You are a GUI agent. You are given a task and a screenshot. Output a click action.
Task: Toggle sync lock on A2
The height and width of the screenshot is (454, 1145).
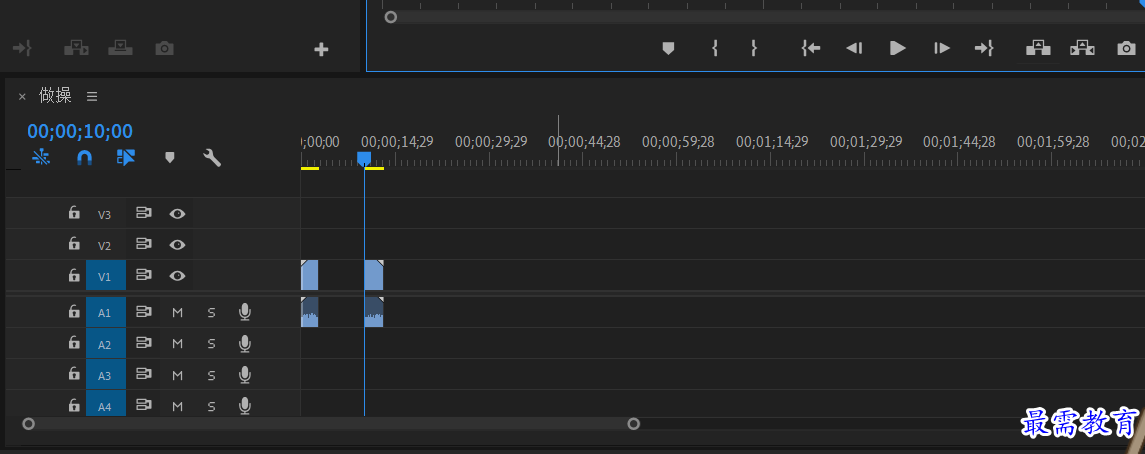[143, 342]
